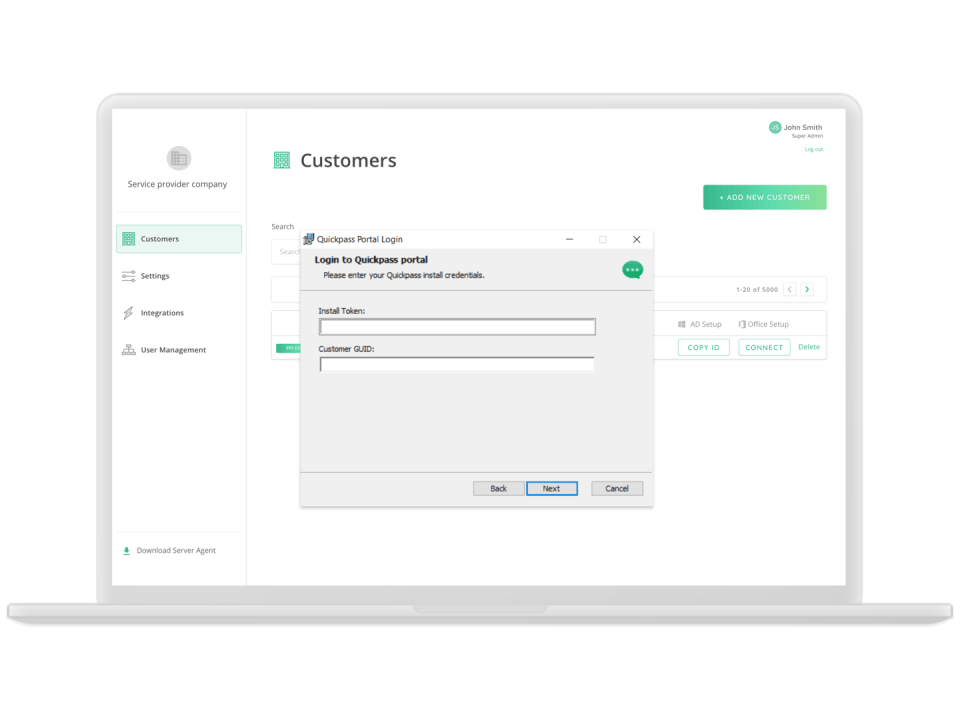Click the service provider company logo icon
This screenshot has height=720, width=960.
[x=179, y=159]
